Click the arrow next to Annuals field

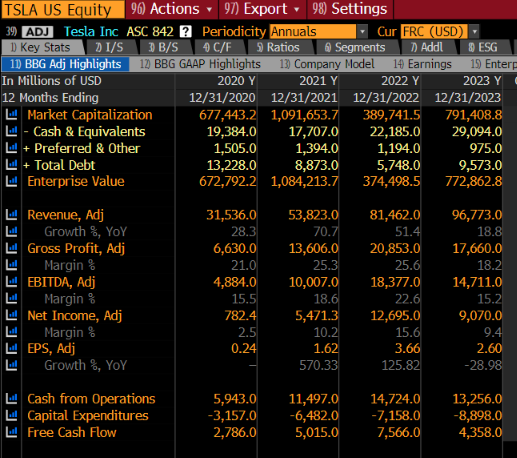point(362,32)
